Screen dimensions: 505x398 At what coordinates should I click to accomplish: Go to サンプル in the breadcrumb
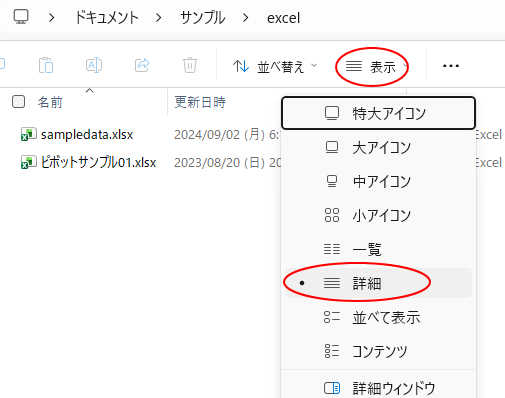[x=202, y=17]
